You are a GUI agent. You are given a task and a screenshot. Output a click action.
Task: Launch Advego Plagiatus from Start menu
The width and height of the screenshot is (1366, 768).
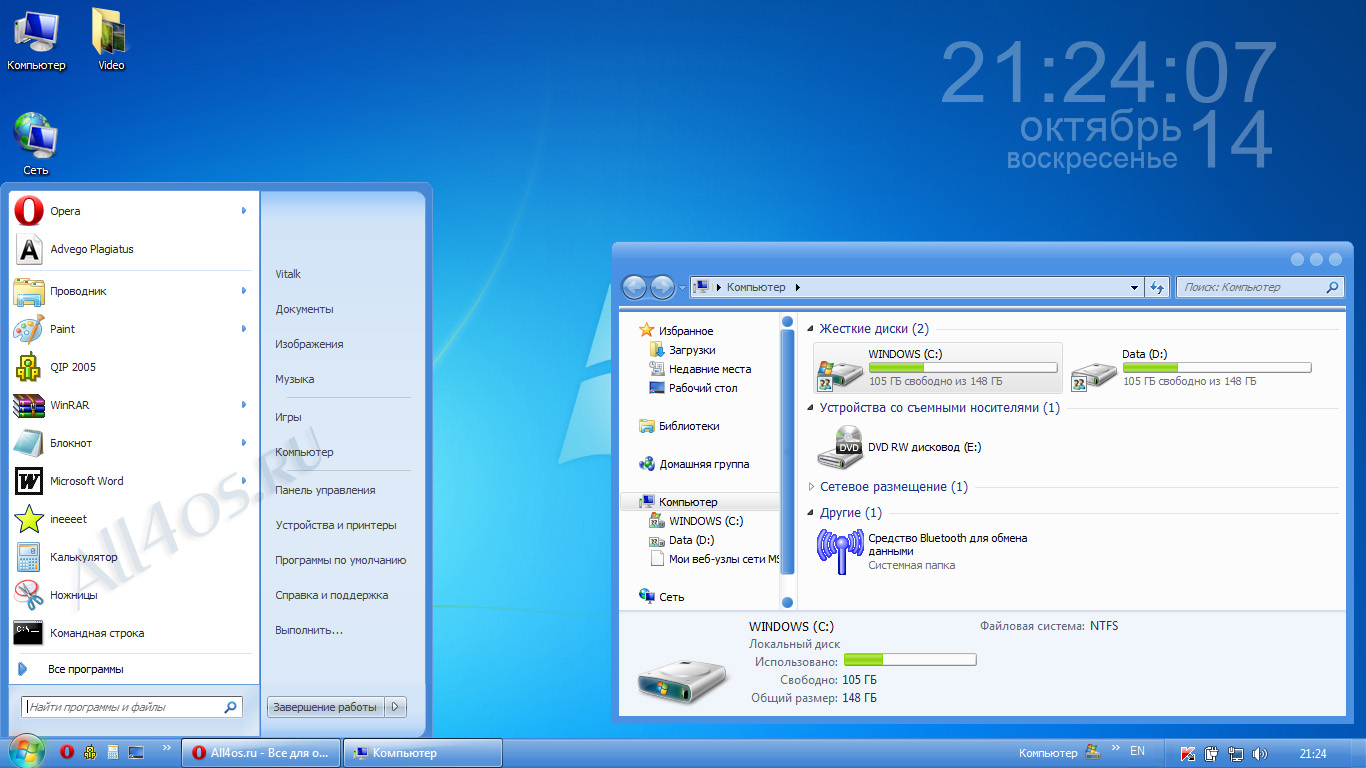tap(130, 249)
